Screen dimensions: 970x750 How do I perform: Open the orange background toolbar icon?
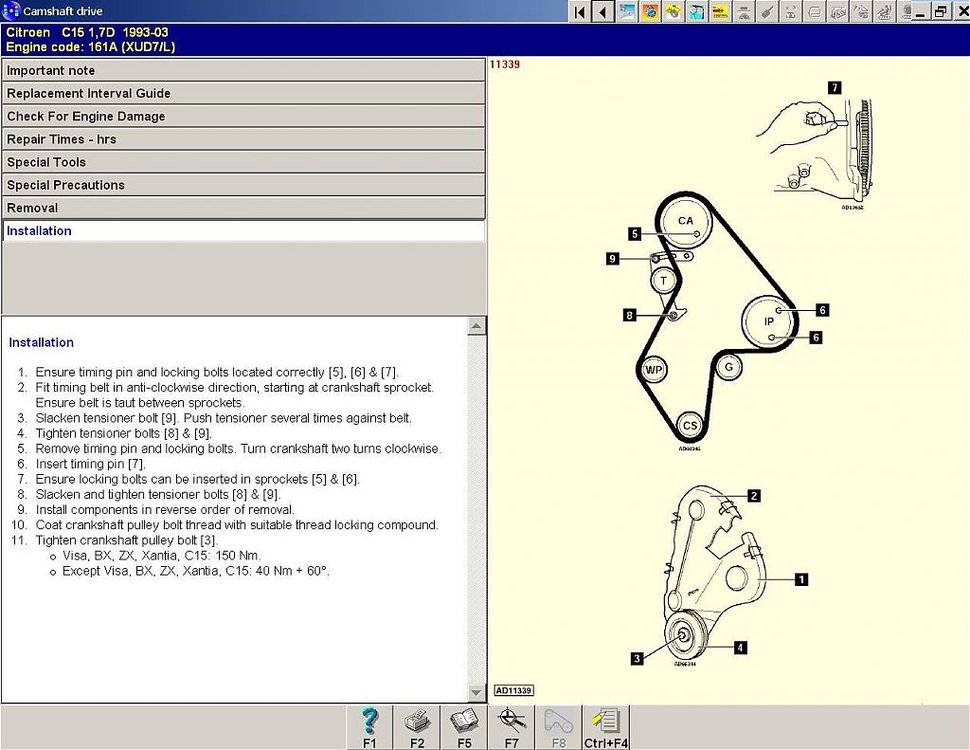pyautogui.click(x=650, y=12)
